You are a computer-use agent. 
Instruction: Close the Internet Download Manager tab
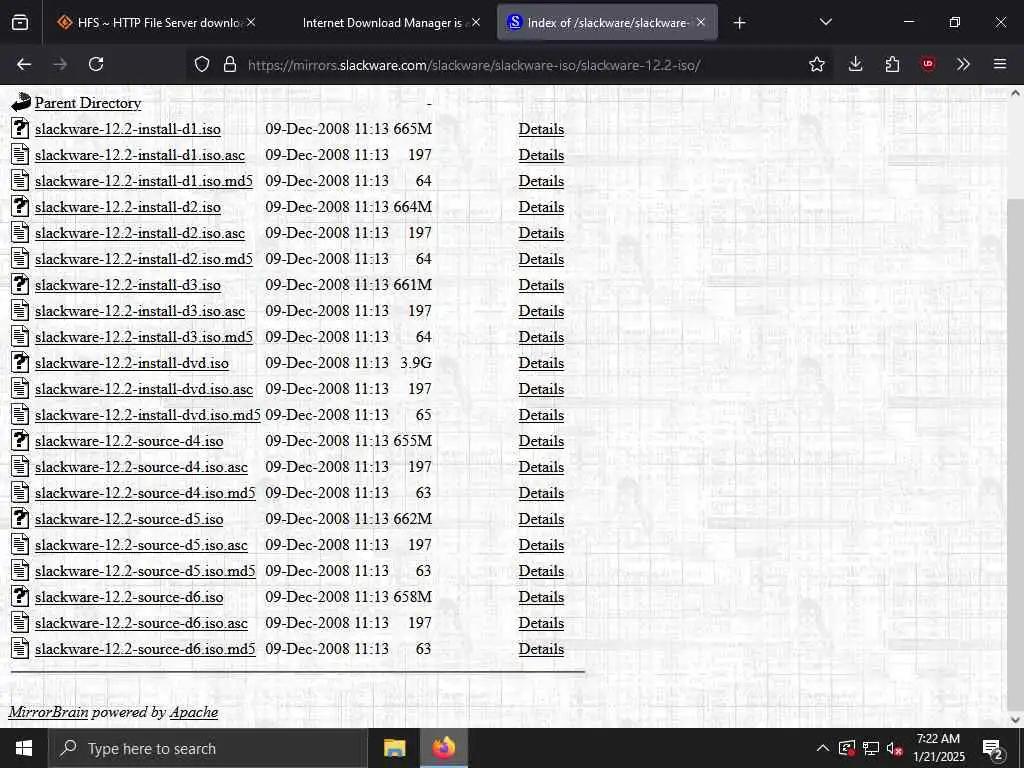(x=476, y=22)
